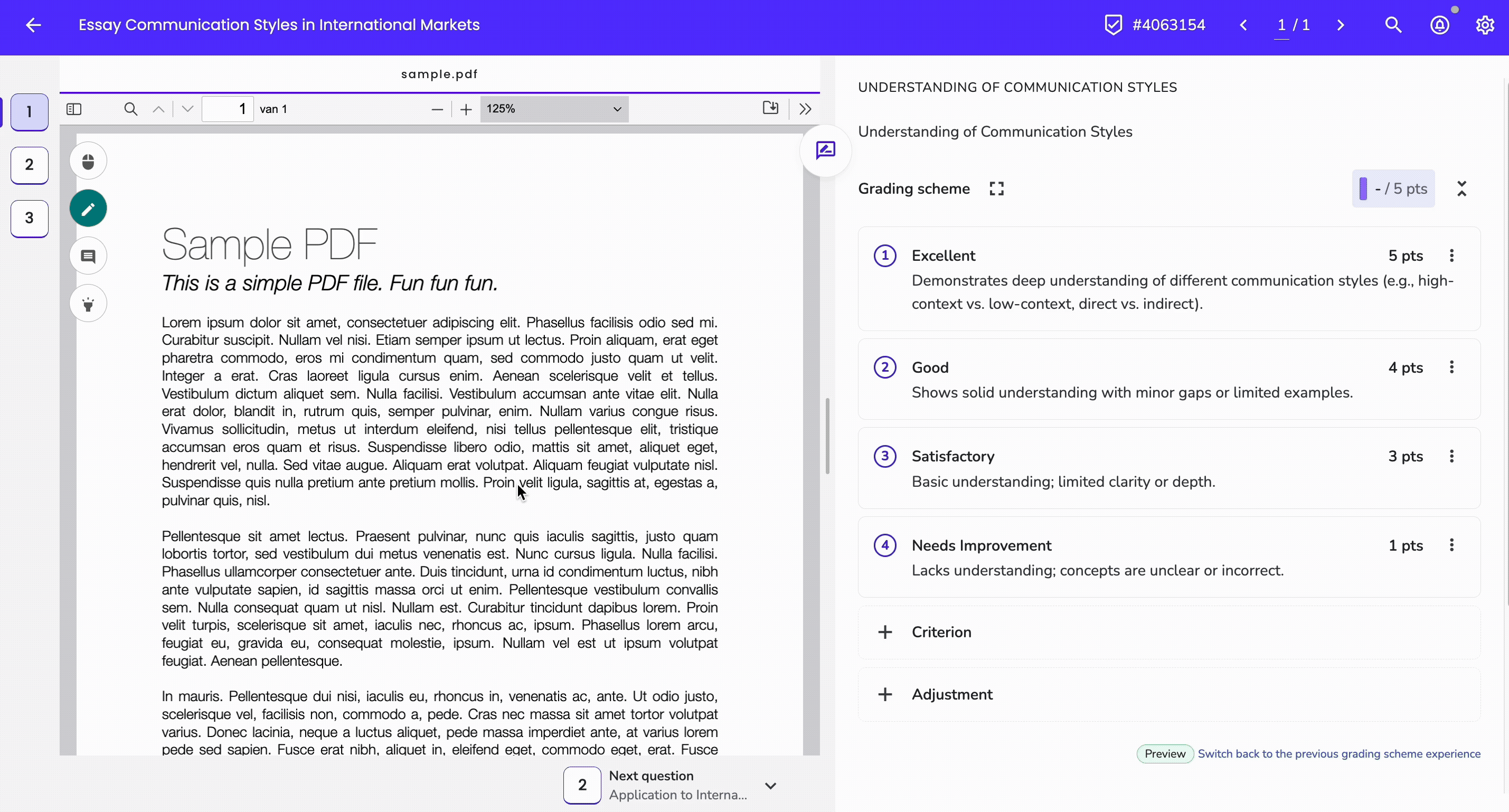Click the Preview badge
The image size is (1509, 812).
1165,754
